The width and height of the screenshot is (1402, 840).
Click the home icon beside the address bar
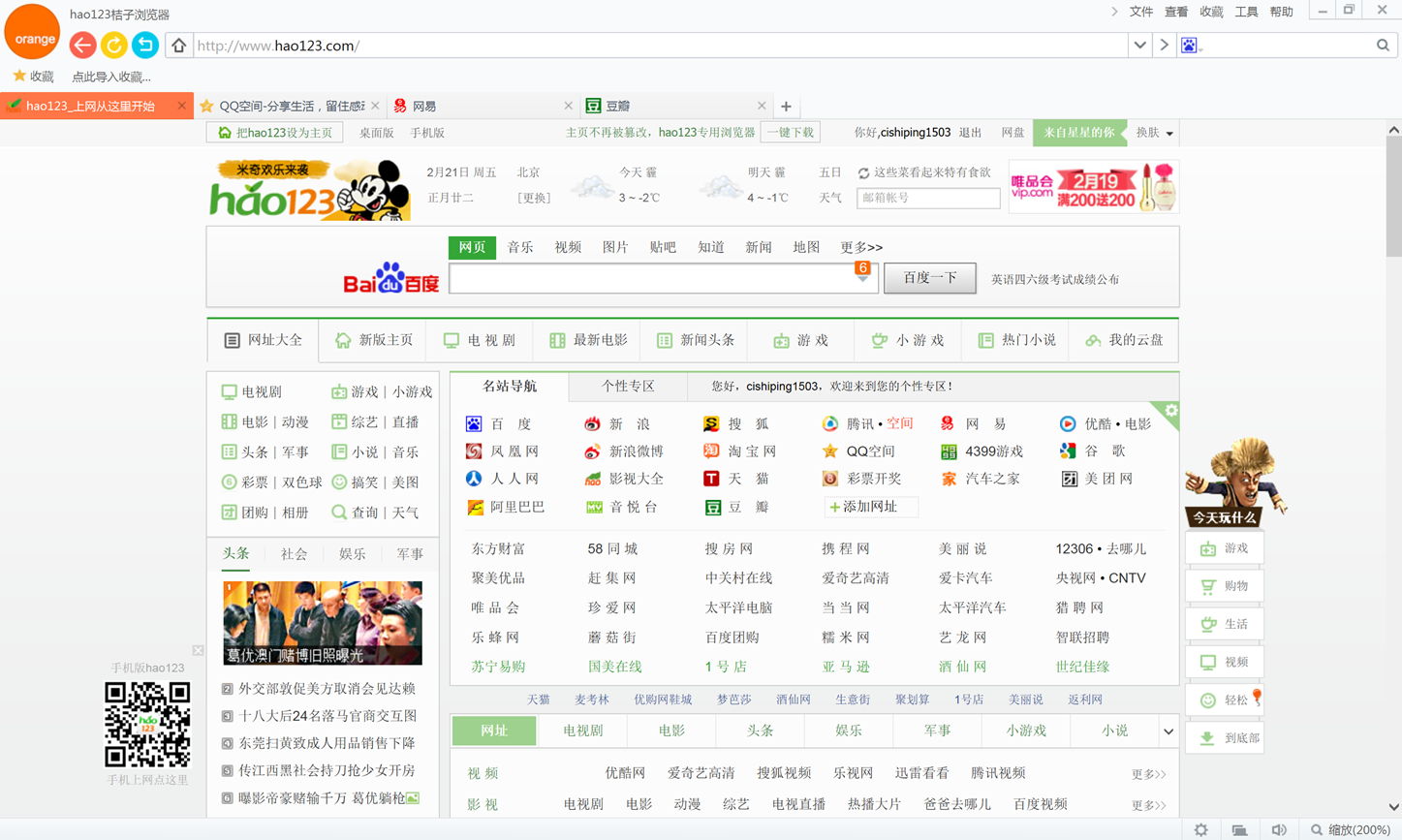[x=178, y=46]
